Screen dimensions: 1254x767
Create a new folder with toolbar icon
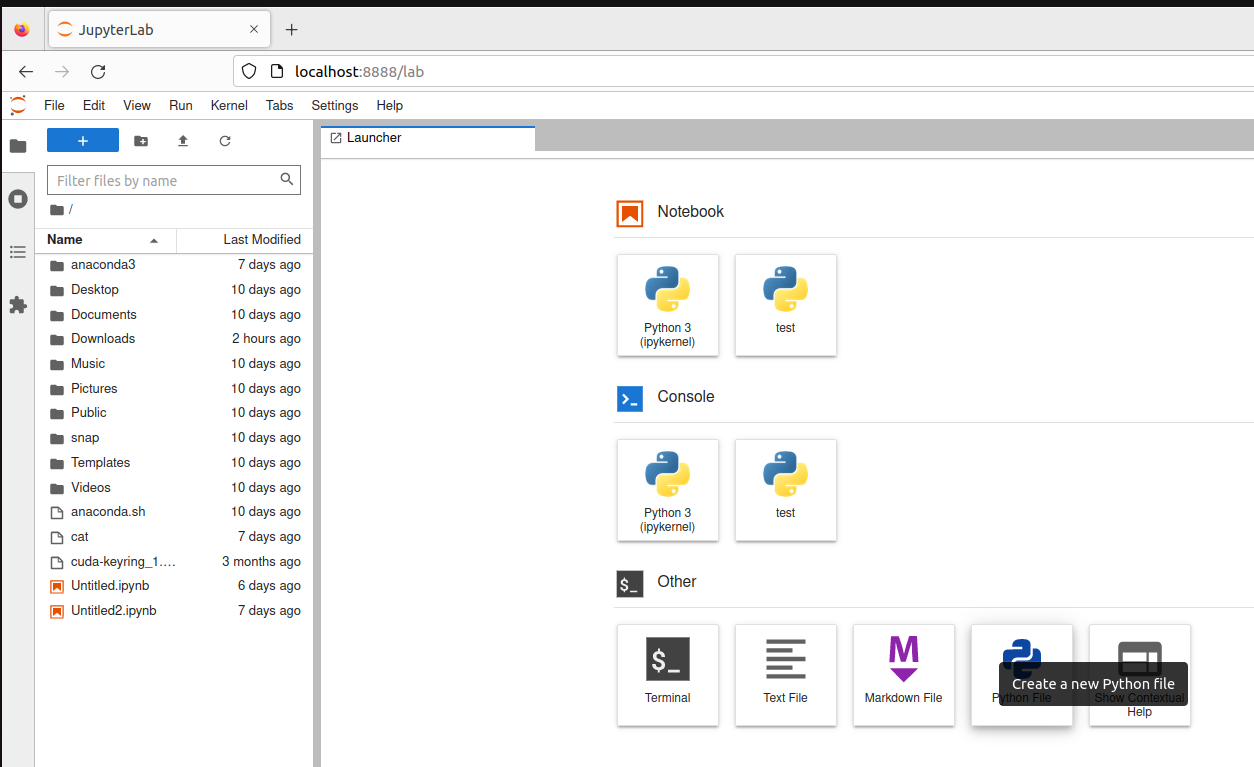(141, 141)
